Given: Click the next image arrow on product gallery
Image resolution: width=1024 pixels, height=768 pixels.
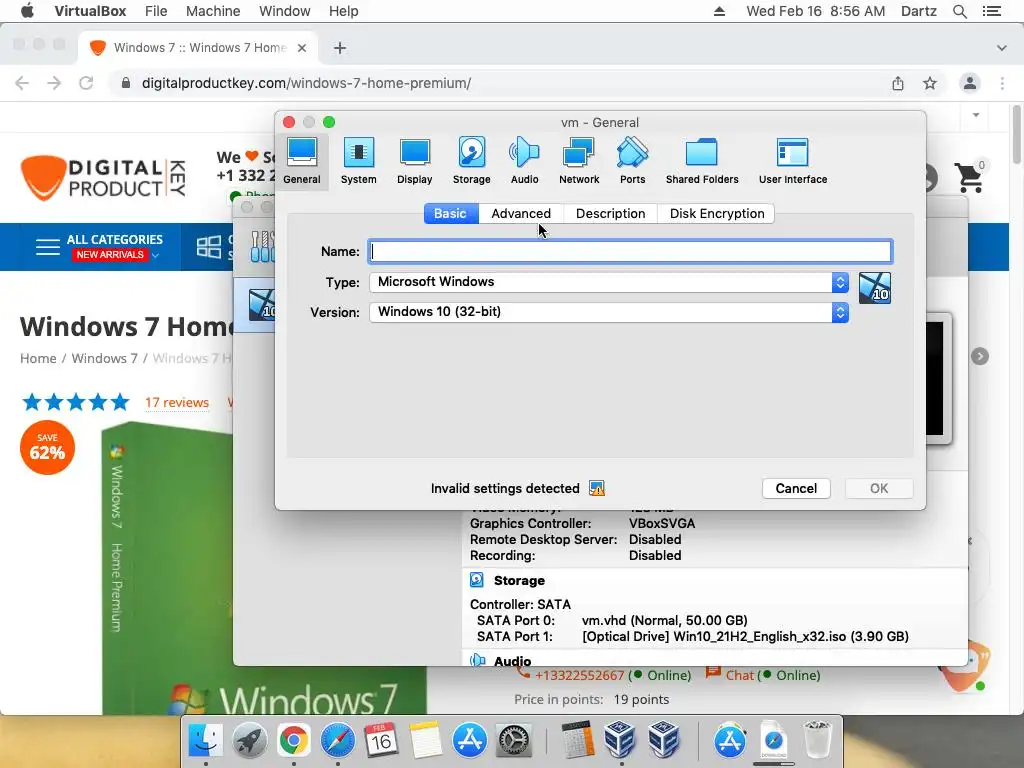Looking at the screenshot, I should click(x=980, y=356).
